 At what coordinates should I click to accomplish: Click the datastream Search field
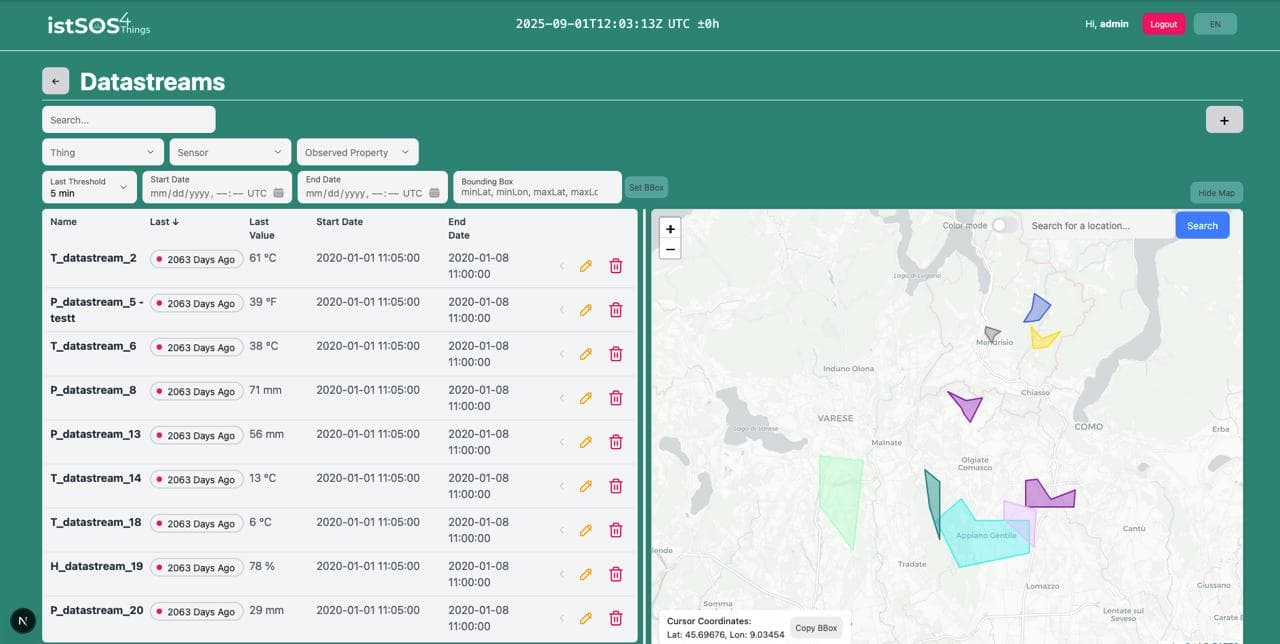[129, 120]
